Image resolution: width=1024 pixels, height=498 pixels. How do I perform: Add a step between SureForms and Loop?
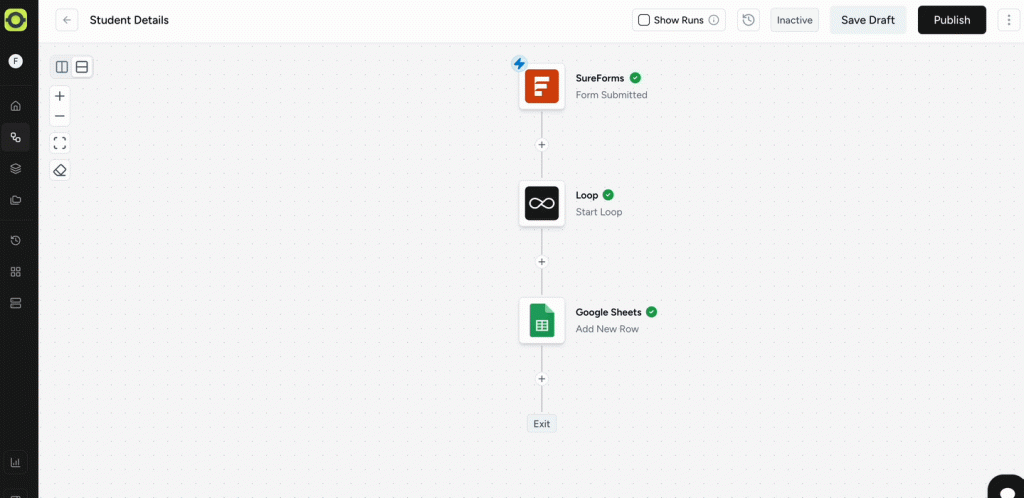[x=541, y=145]
